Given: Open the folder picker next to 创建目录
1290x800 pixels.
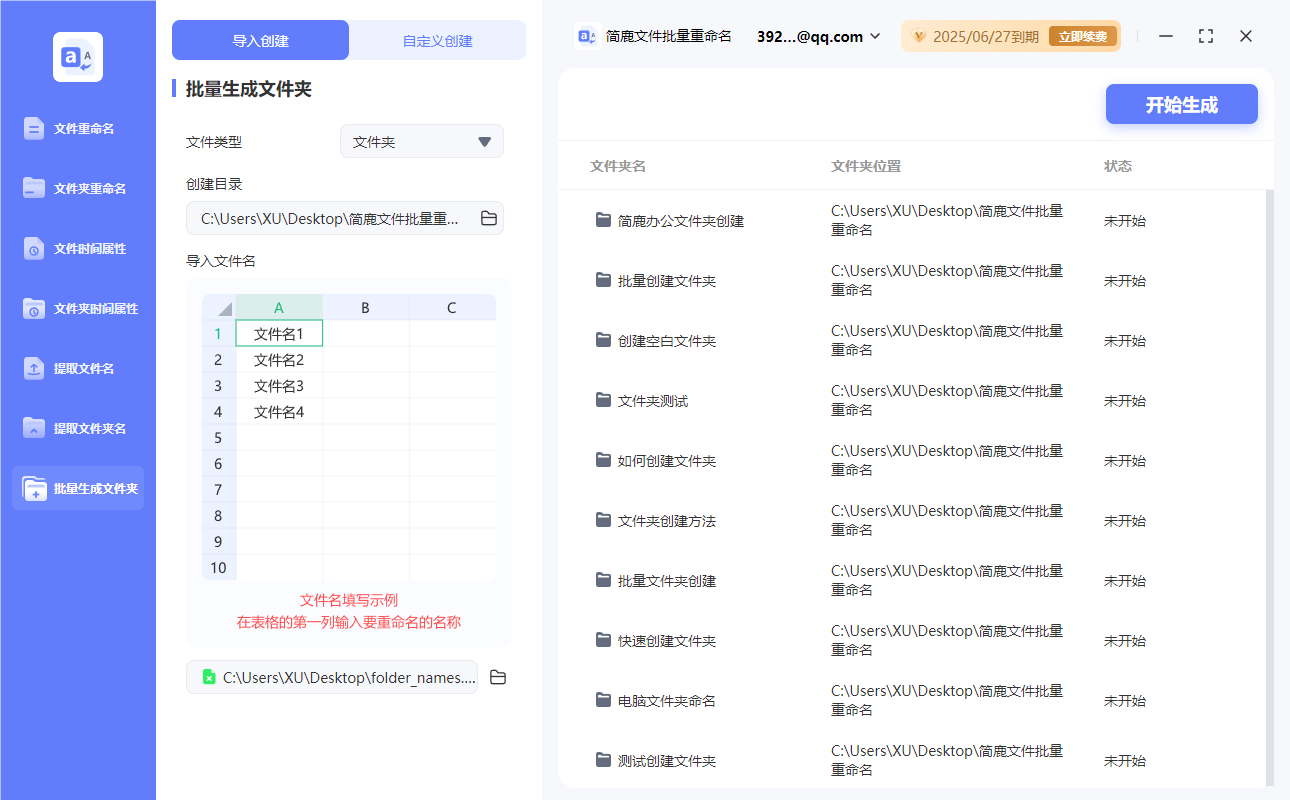Looking at the screenshot, I should (488, 218).
